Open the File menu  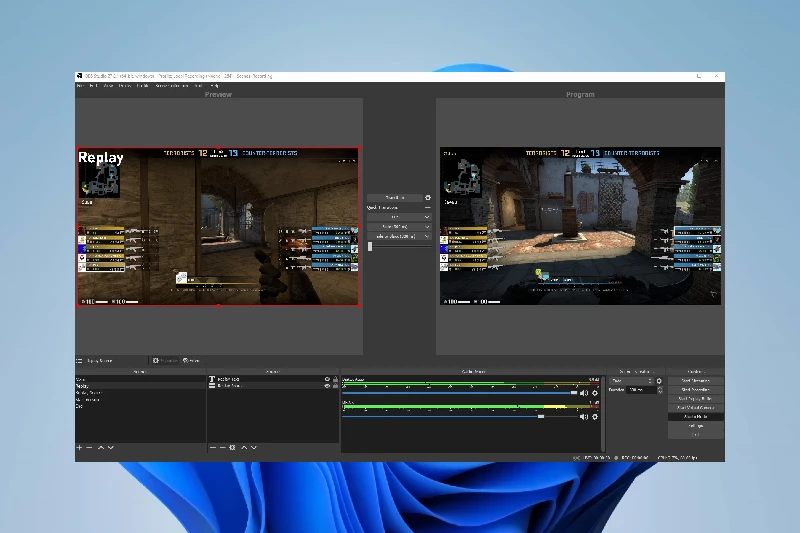(80, 86)
